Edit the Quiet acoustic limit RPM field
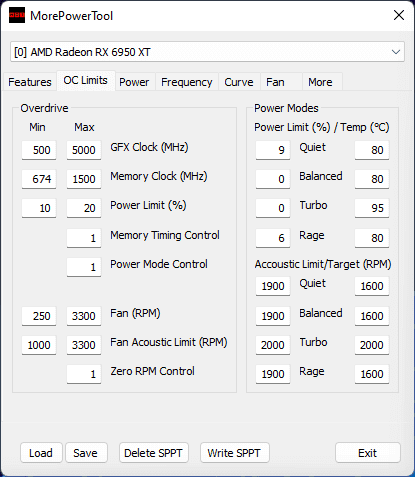 click(x=273, y=286)
